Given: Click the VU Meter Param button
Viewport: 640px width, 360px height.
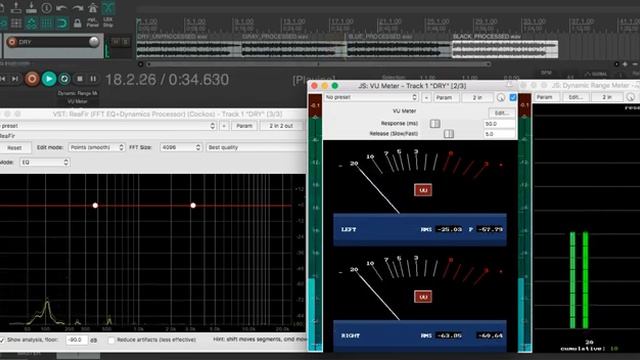Looking at the screenshot, I should pos(444,97).
